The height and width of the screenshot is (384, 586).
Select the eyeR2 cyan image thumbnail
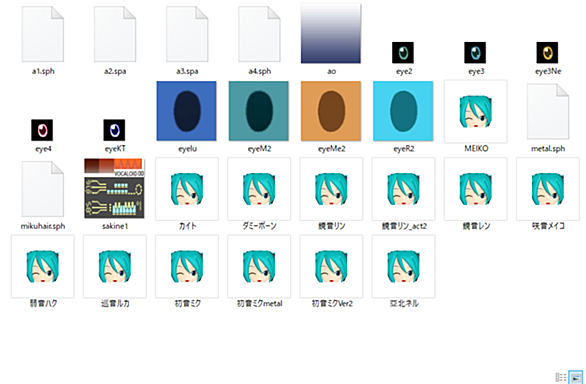(x=403, y=111)
